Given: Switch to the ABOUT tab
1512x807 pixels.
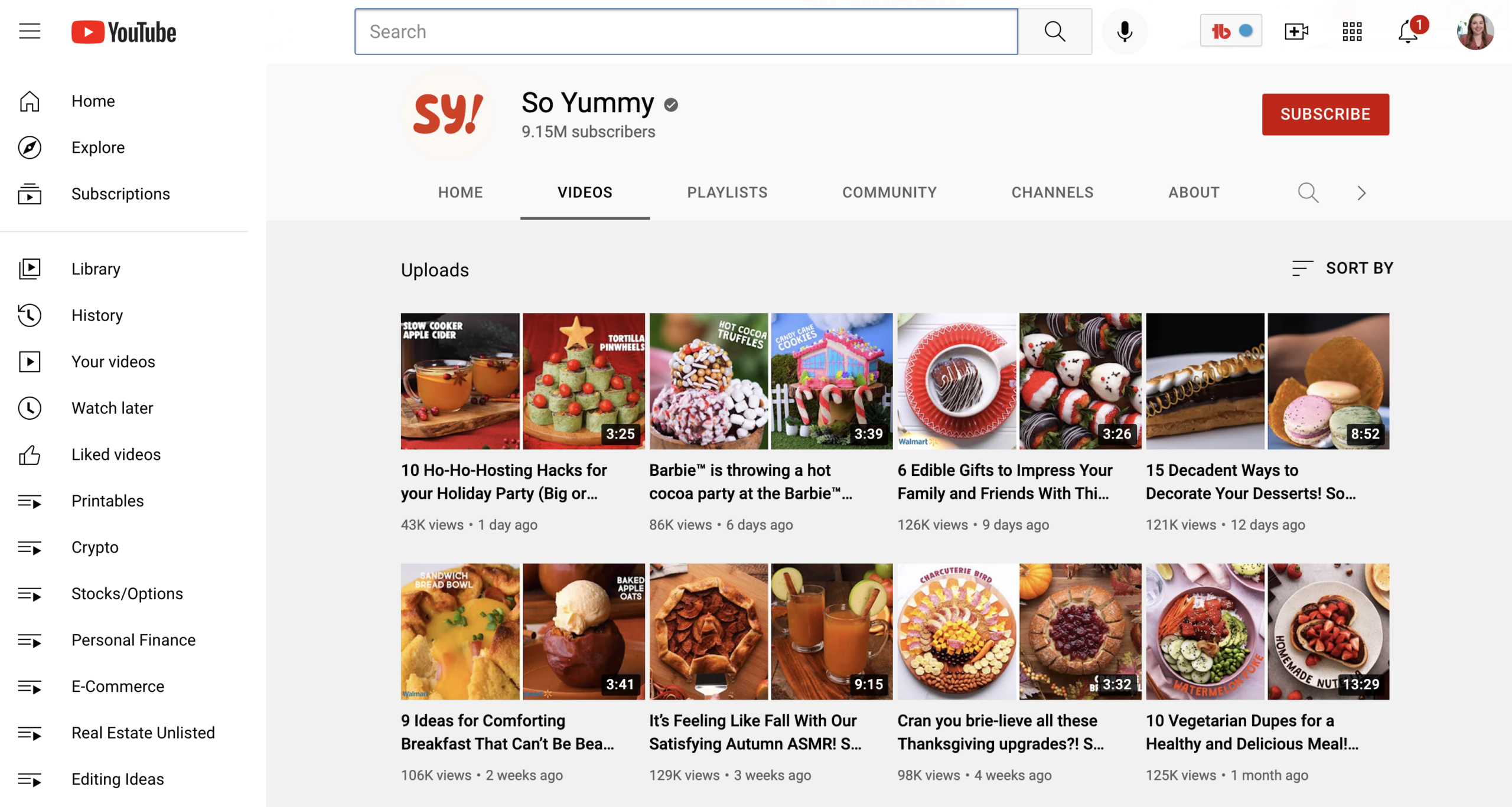Looking at the screenshot, I should click(1194, 192).
